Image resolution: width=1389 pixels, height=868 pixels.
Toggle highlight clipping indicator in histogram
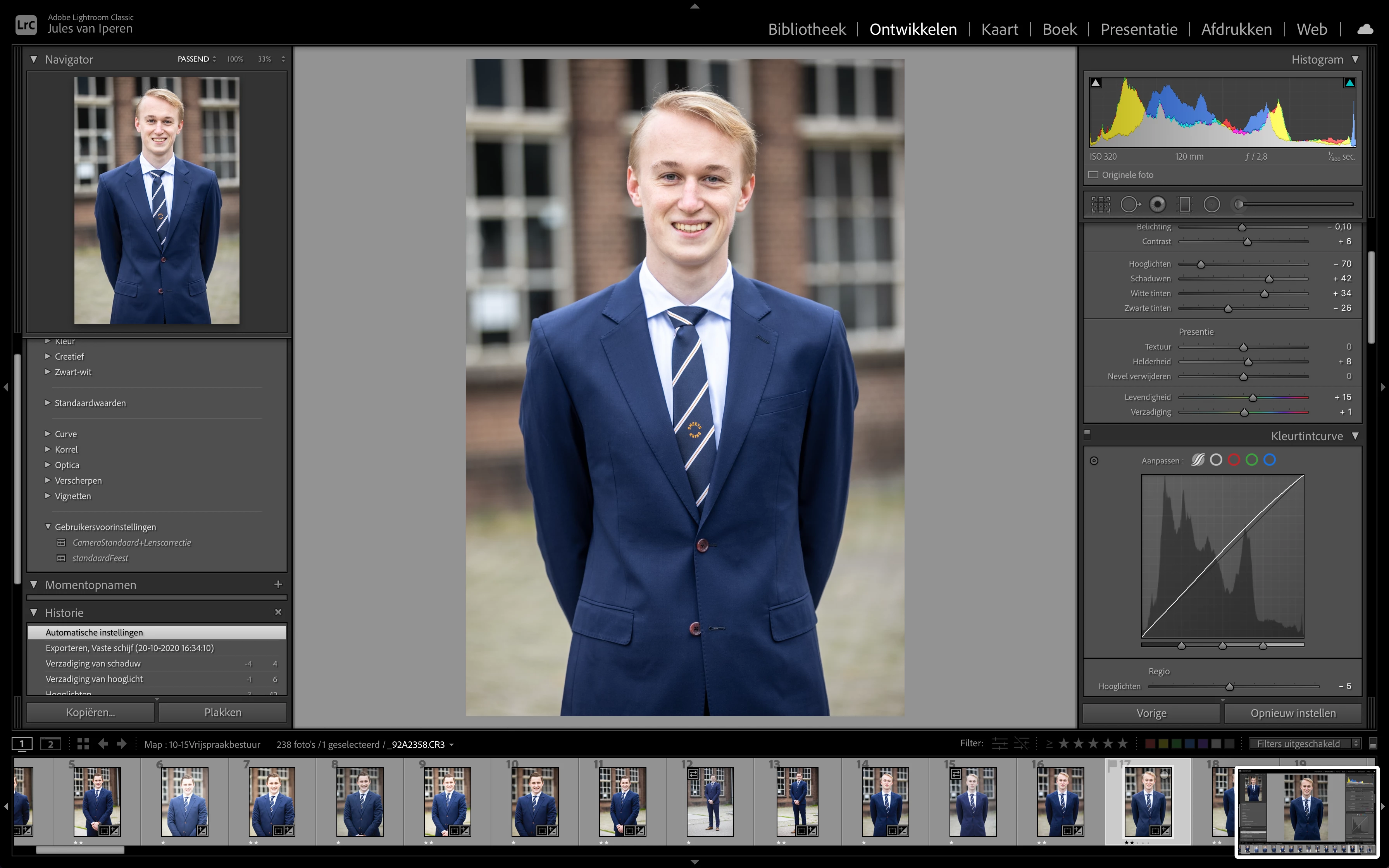click(x=1349, y=83)
